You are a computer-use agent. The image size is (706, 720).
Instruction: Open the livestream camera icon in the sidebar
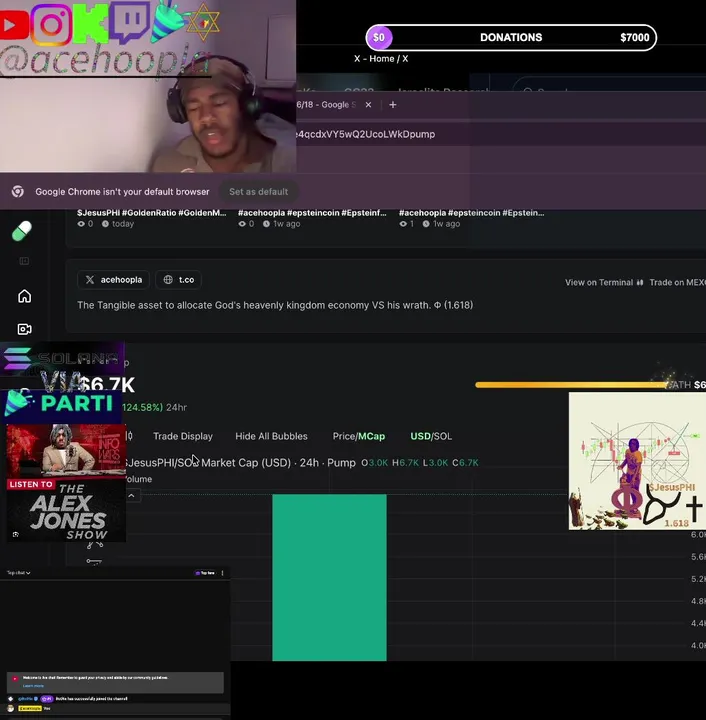click(x=24, y=329)
